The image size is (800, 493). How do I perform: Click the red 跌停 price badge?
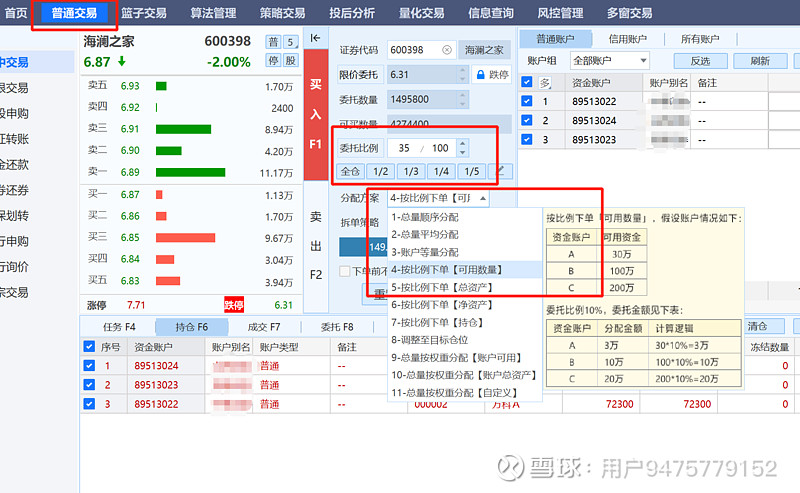pyautogui.click(x=234, y=305)
